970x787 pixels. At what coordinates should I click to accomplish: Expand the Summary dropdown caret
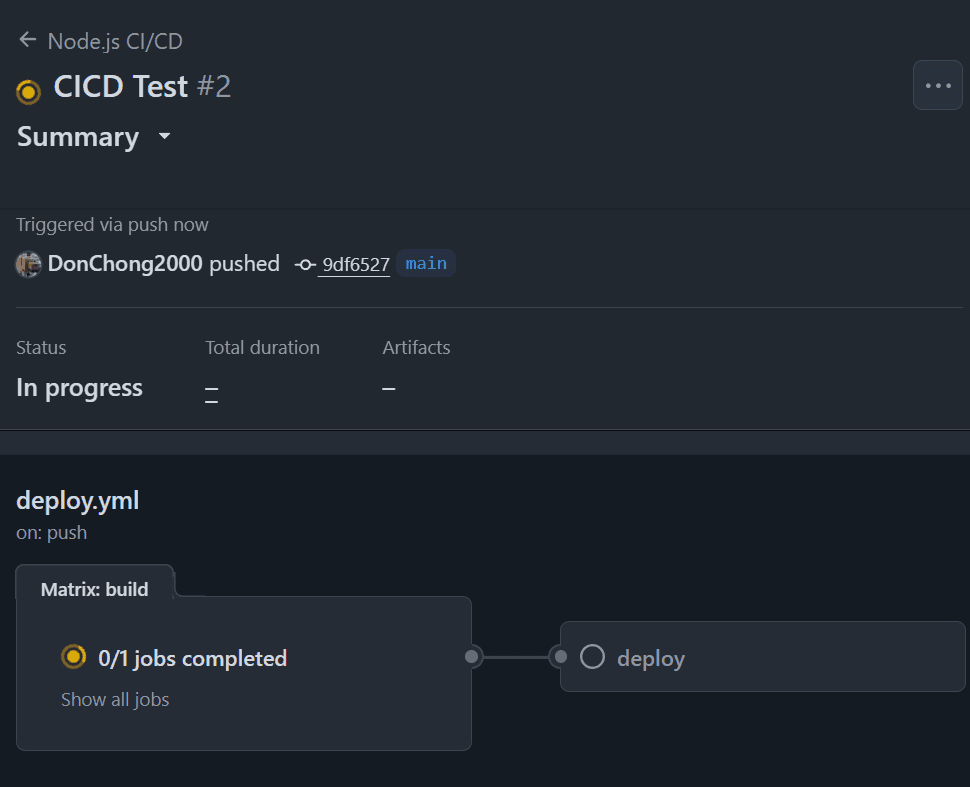click(x=165, y=136)
